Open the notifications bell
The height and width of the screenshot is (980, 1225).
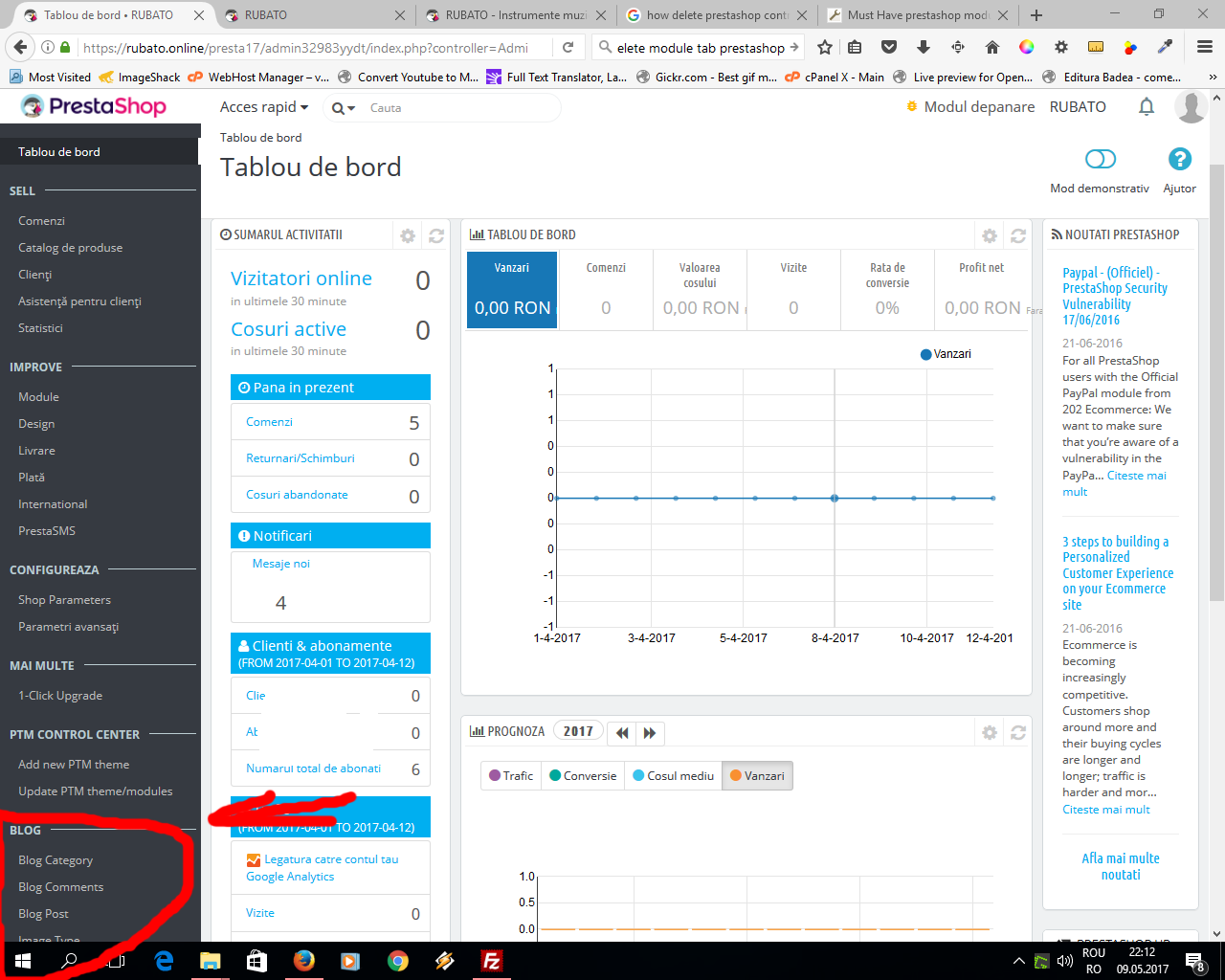pyautogui.click(x=1146, y=107)
